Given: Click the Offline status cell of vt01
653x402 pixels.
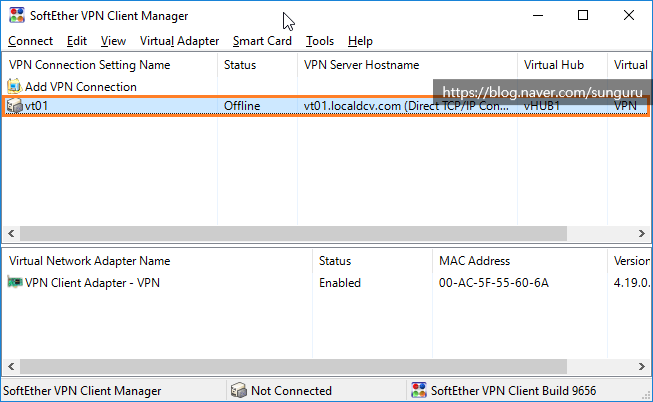Looking at the screenshot, I should pos(242,106).
